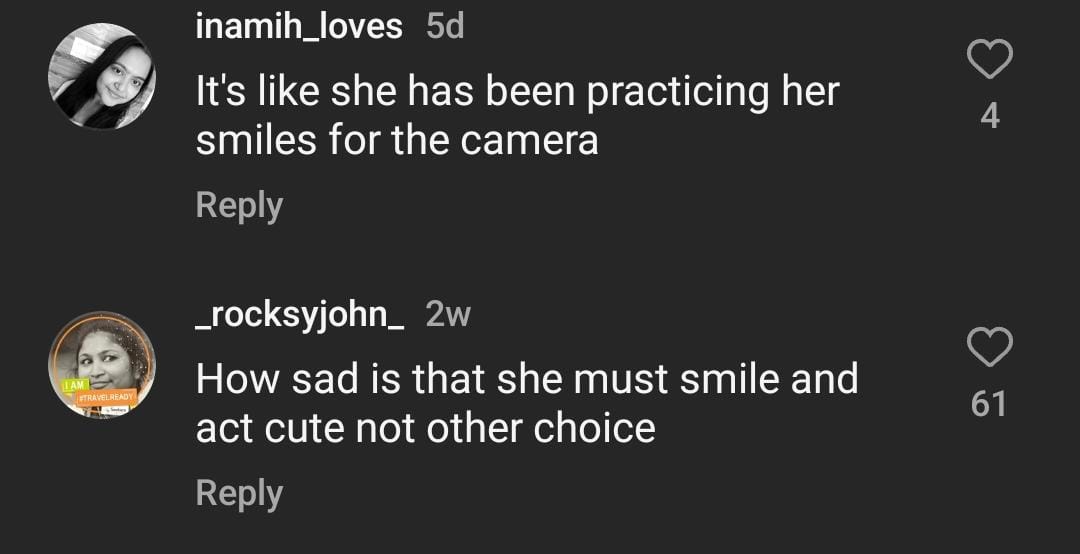Open inamih_loves profile picture
Image resolution: width=1080 pixels, height=554 pixels.
(x=102, y=76)
